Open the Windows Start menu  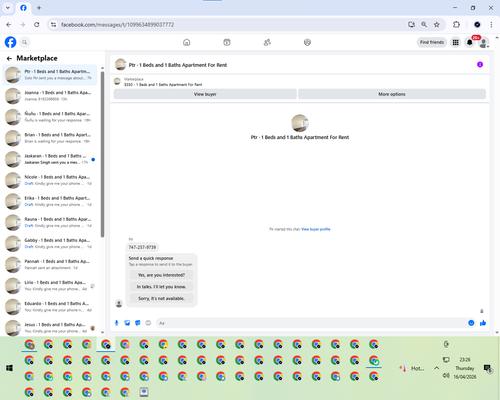pyautogui.click(x=9, y=368)
